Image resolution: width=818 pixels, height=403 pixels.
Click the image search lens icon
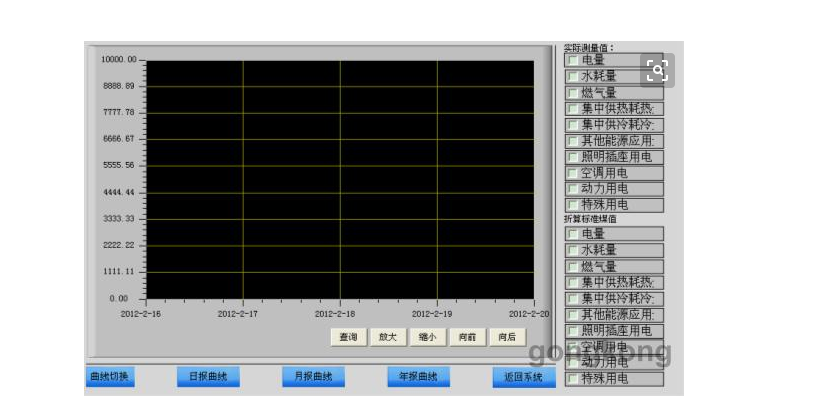(x=657, y=70)
